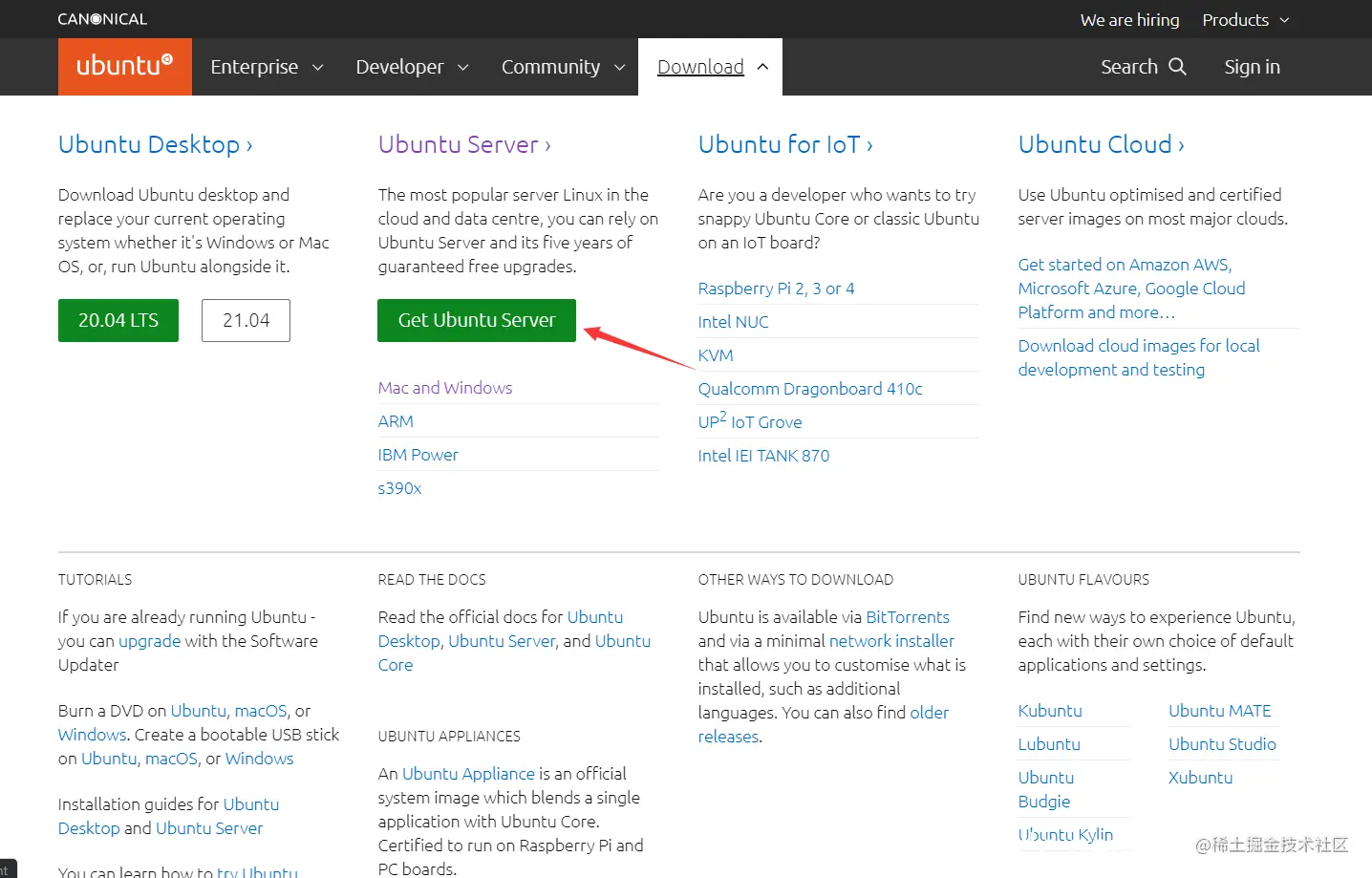Open the Products menu
Image resolution: width=1372 pixels, height=878 pixels.
pos(1235,20)
